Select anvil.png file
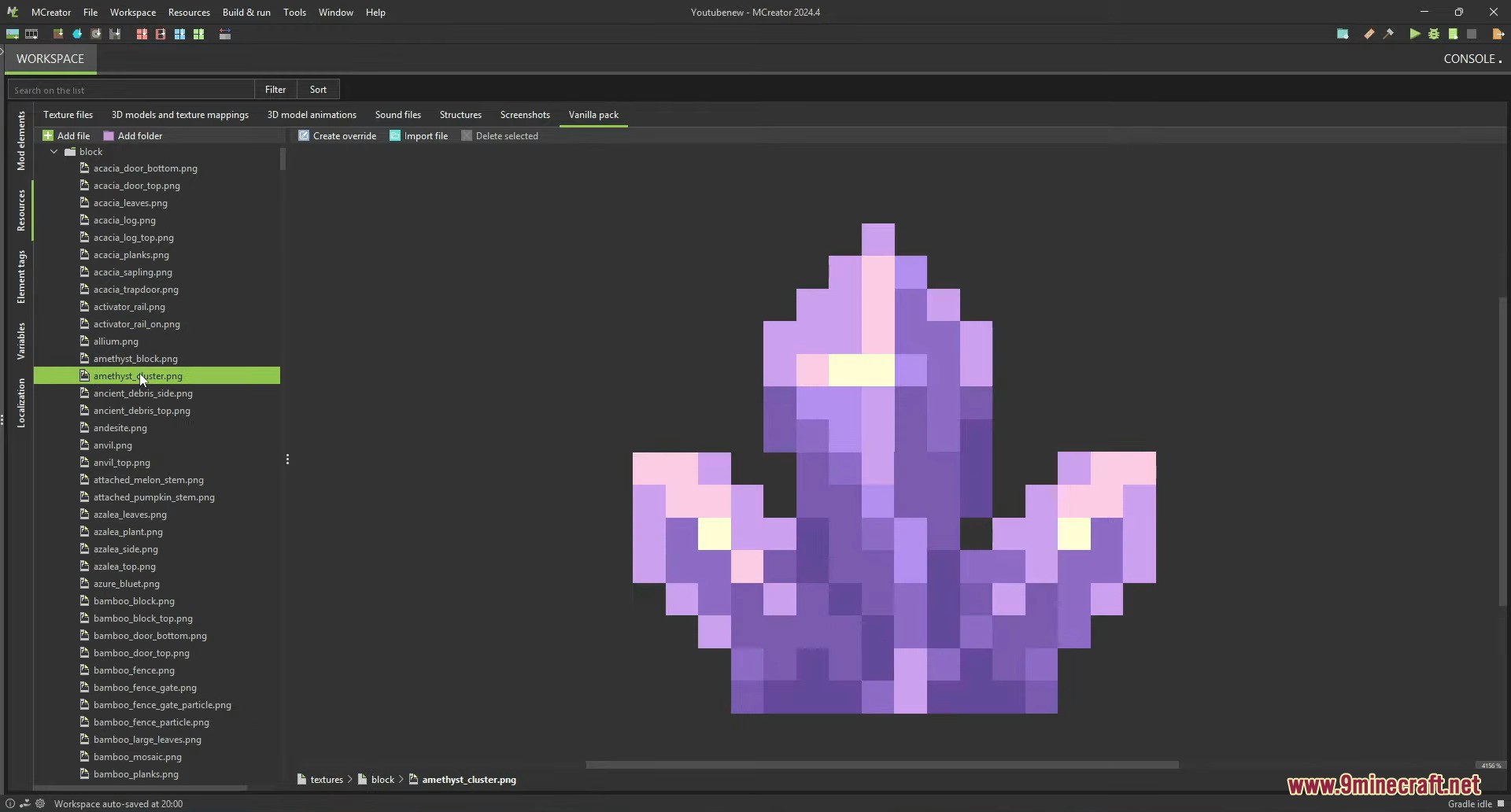The width and height of the screenshot is (1511, 812). coord(113,445)
